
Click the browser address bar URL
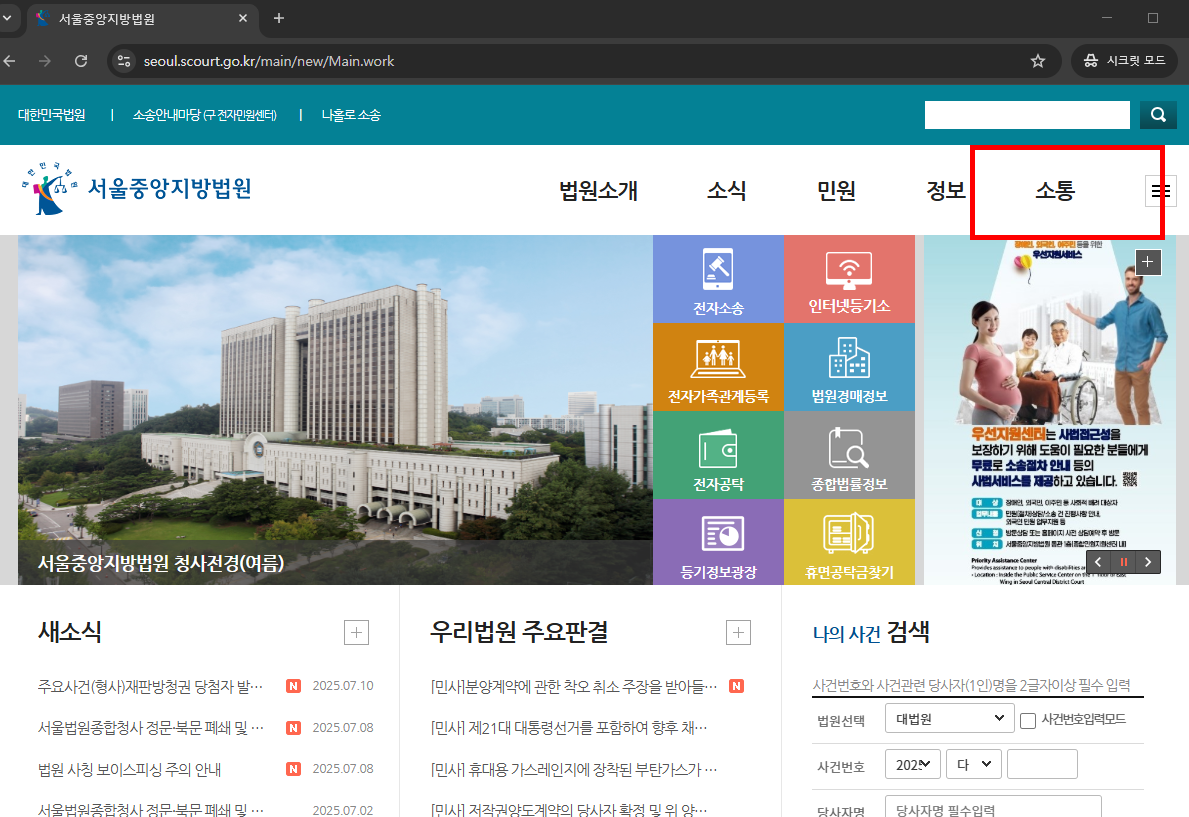(268, 61)
